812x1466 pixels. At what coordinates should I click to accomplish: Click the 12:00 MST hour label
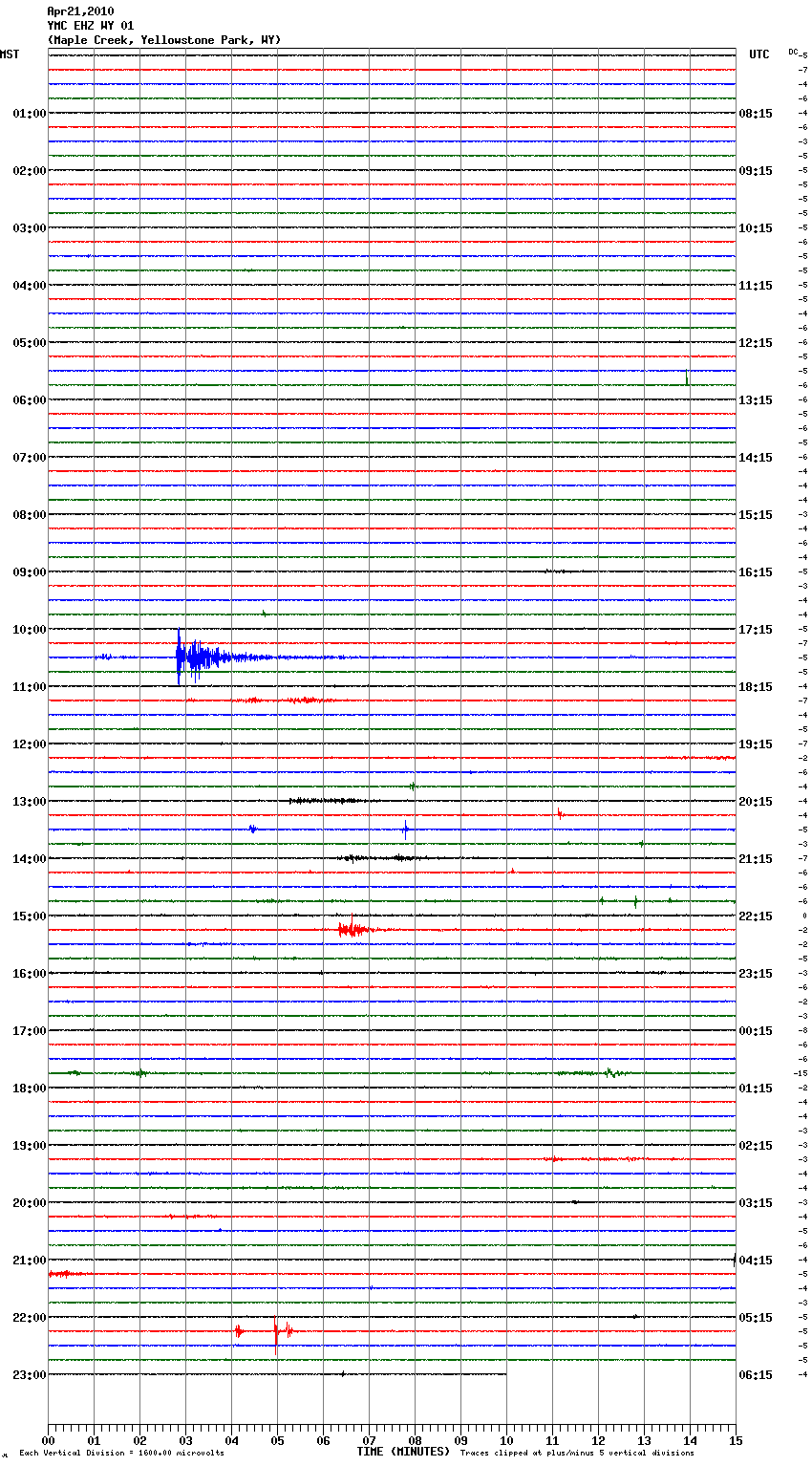(30, 744)
